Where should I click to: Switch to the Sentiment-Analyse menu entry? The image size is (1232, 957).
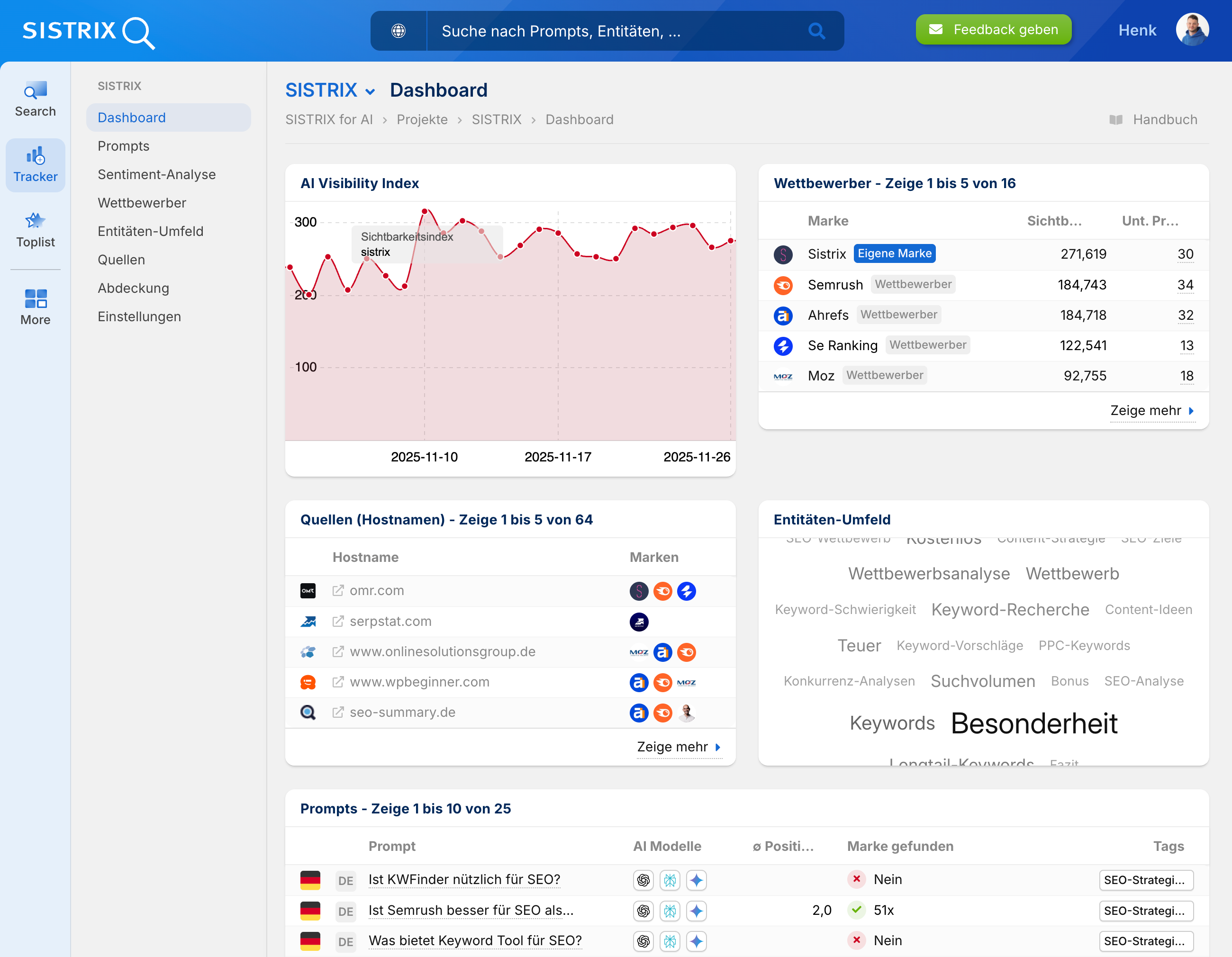(157, 174)
